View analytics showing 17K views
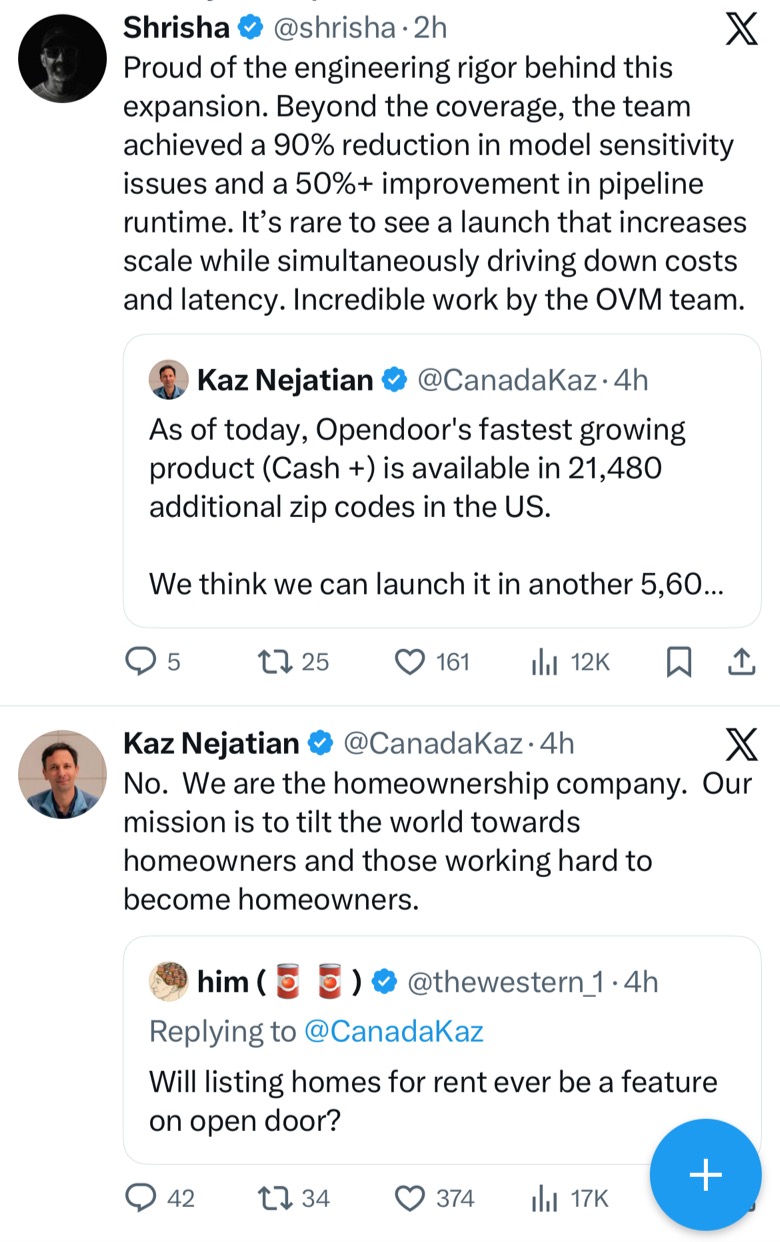This screenshot has height=1242, width=780. point(570,1197)
